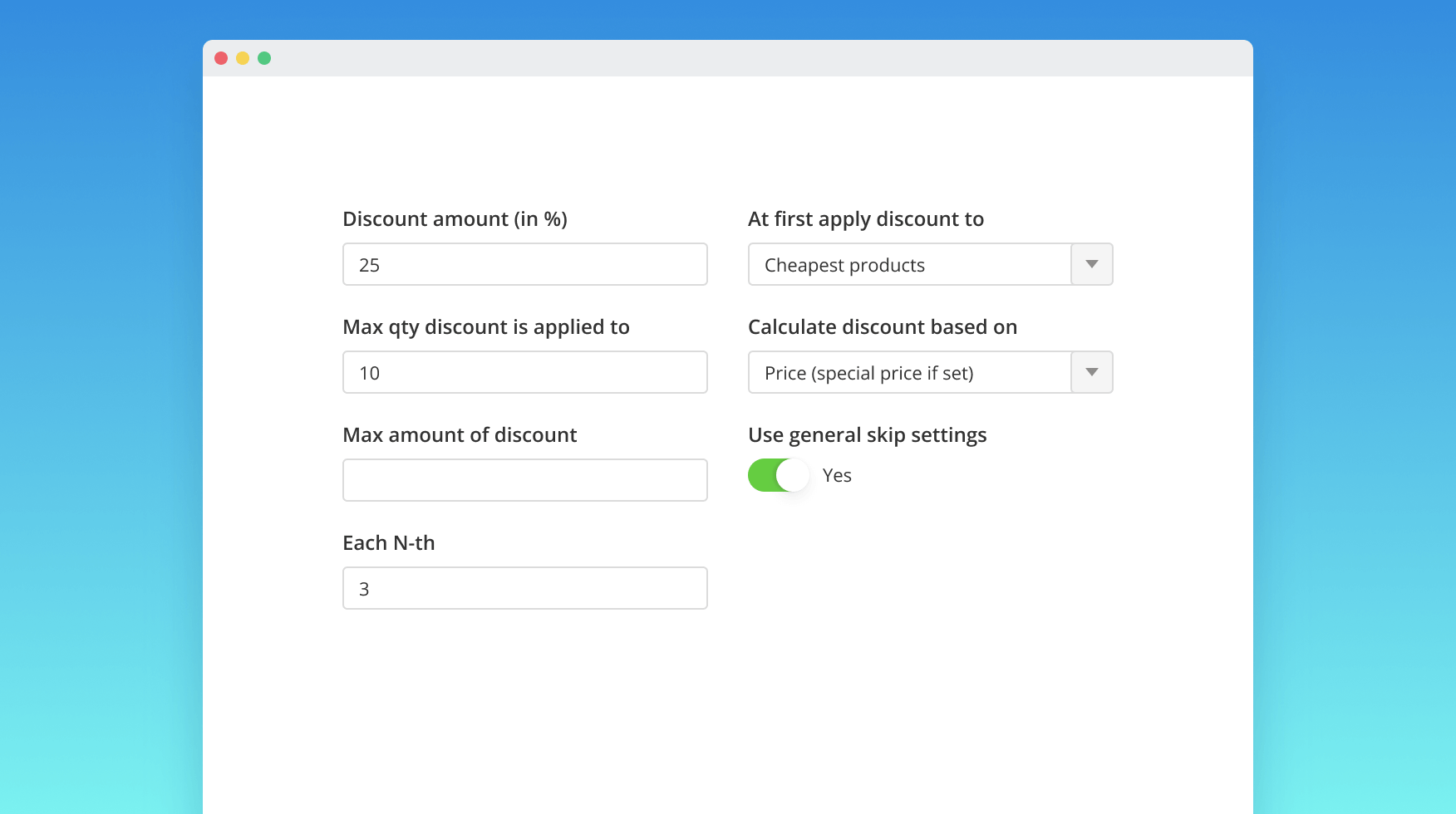Screen dimensions: 1456x814
Task: Click the 'Discount amount (in %)' label
Action: point(455,219)
